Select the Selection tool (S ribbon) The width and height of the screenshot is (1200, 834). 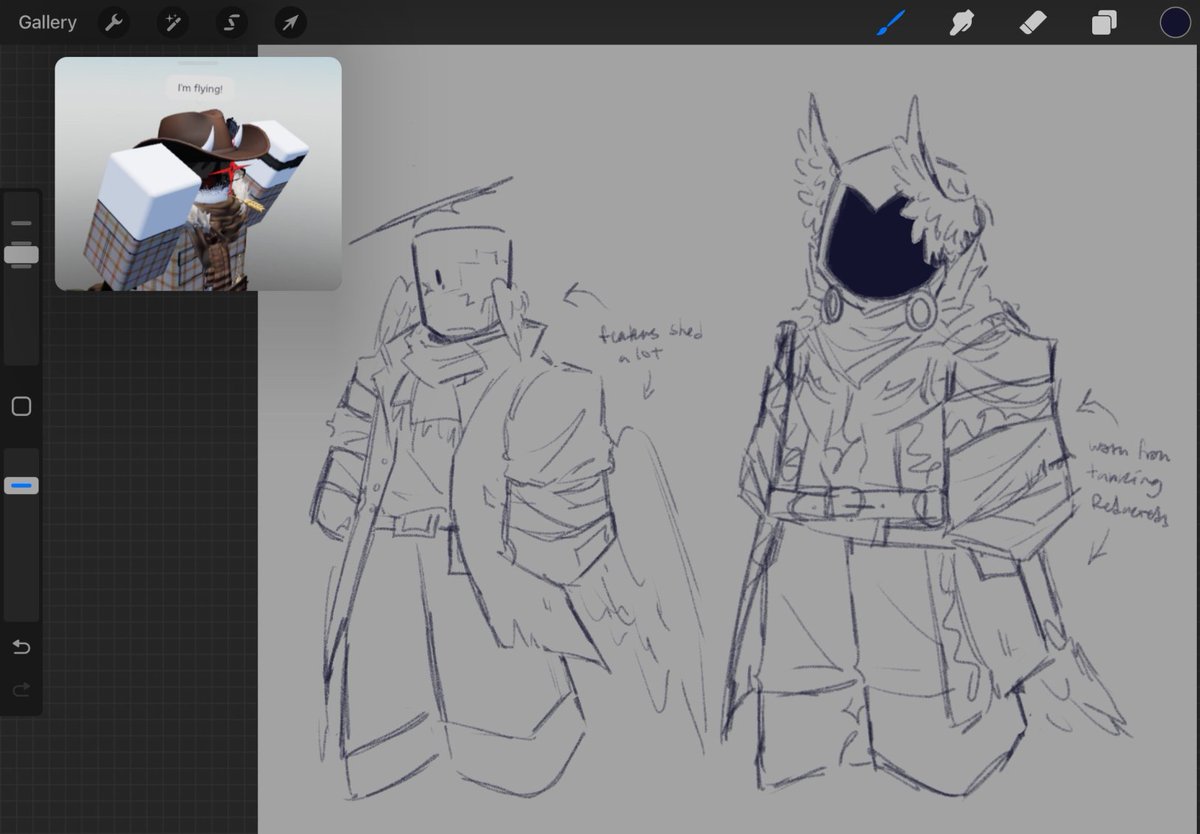232,22
